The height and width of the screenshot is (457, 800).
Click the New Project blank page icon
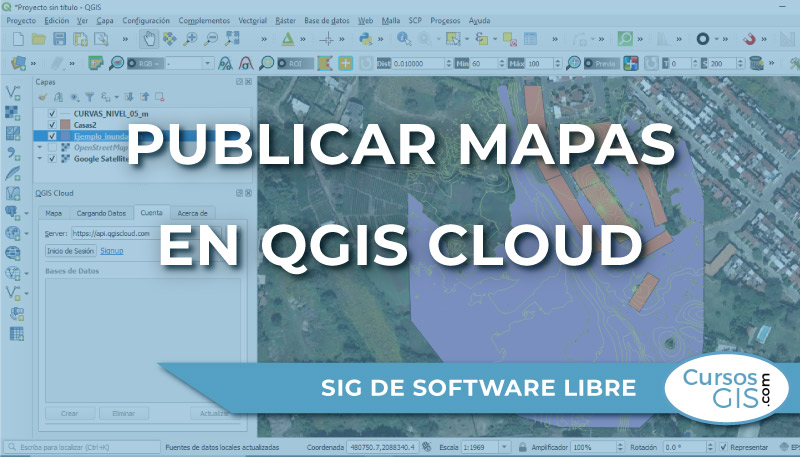pyautogui.click(x=17, y=39)
